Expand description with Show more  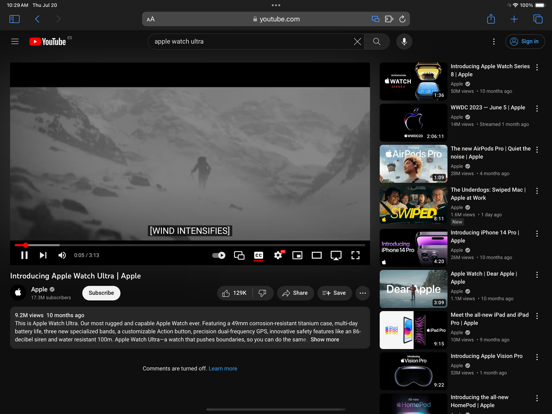[325, 340]
